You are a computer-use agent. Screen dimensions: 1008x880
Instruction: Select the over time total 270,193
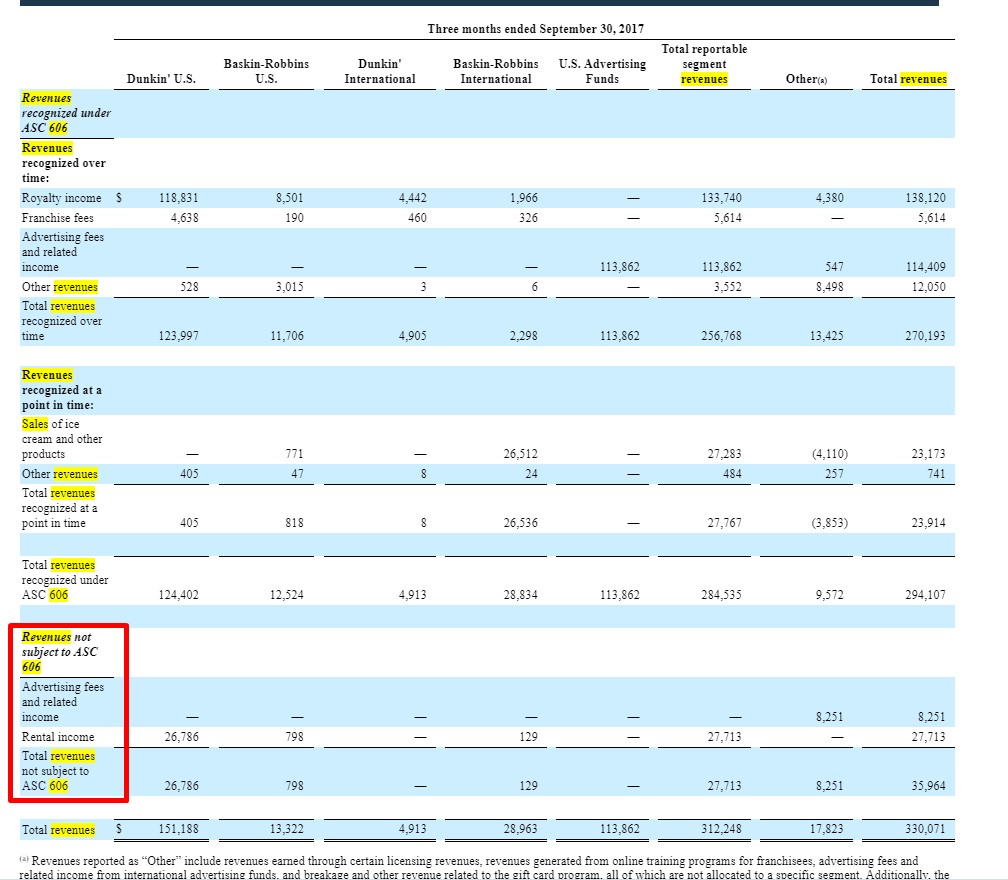click(925, 336)
